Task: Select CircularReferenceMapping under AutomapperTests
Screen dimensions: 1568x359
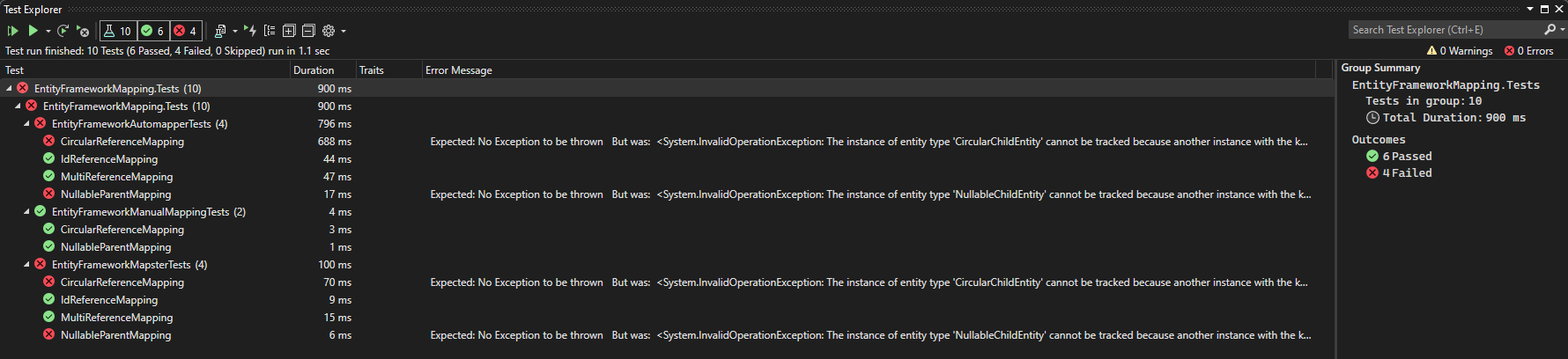Action: pos(668,141)
